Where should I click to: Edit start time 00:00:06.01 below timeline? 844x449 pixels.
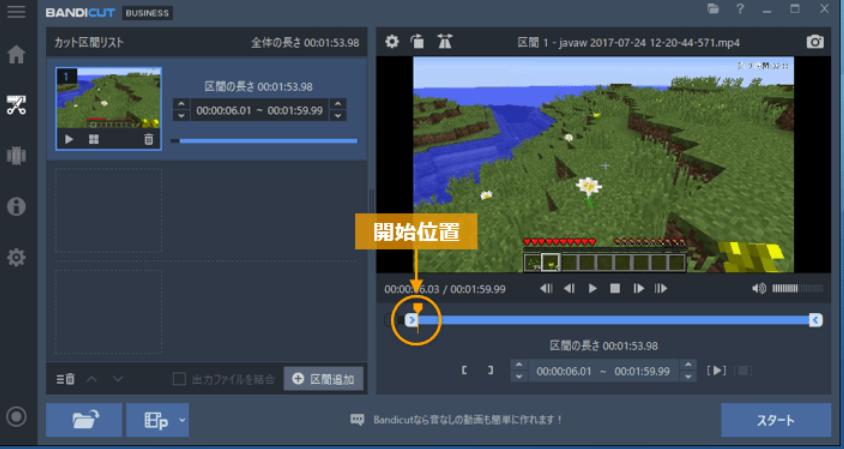[564, 371]
